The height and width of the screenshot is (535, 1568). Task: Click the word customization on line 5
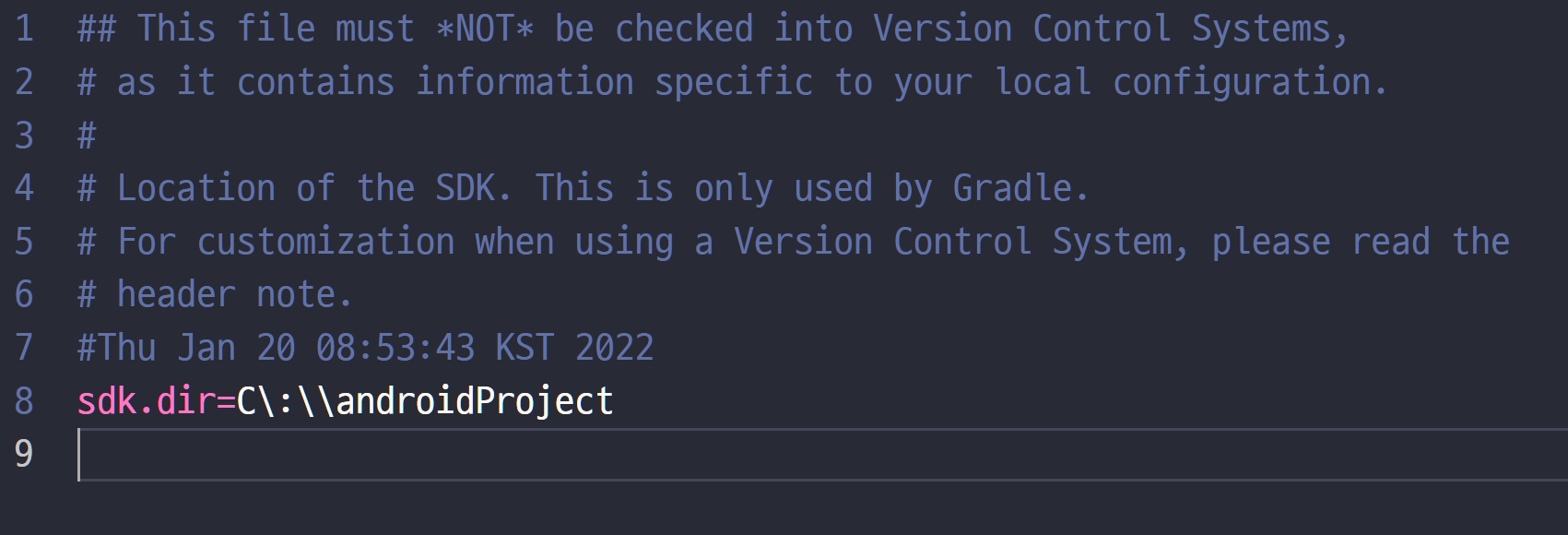[x=325, y=243]
